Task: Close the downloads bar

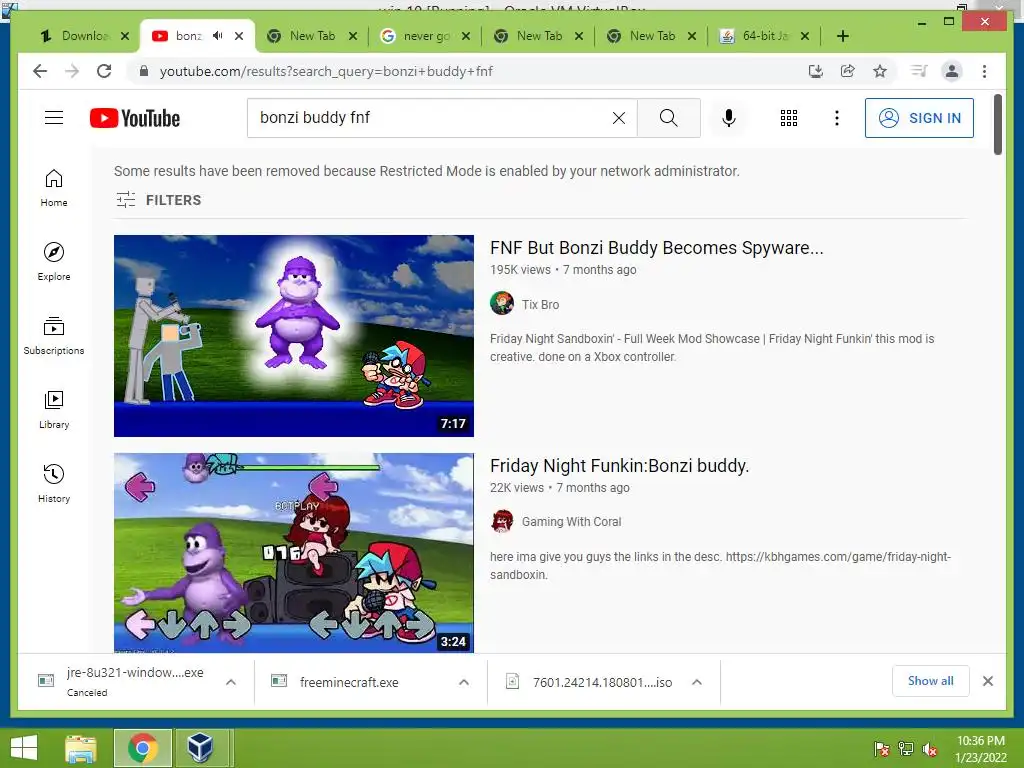Action: click(x=987, y=681)
